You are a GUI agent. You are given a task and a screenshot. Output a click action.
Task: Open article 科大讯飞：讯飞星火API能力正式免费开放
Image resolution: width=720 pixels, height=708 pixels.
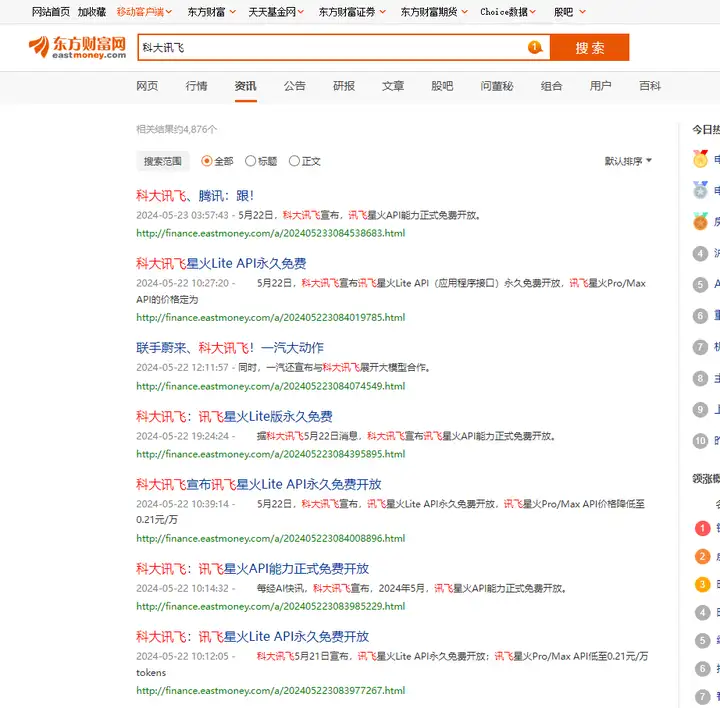pyautogui.click(x=253, y=569)
